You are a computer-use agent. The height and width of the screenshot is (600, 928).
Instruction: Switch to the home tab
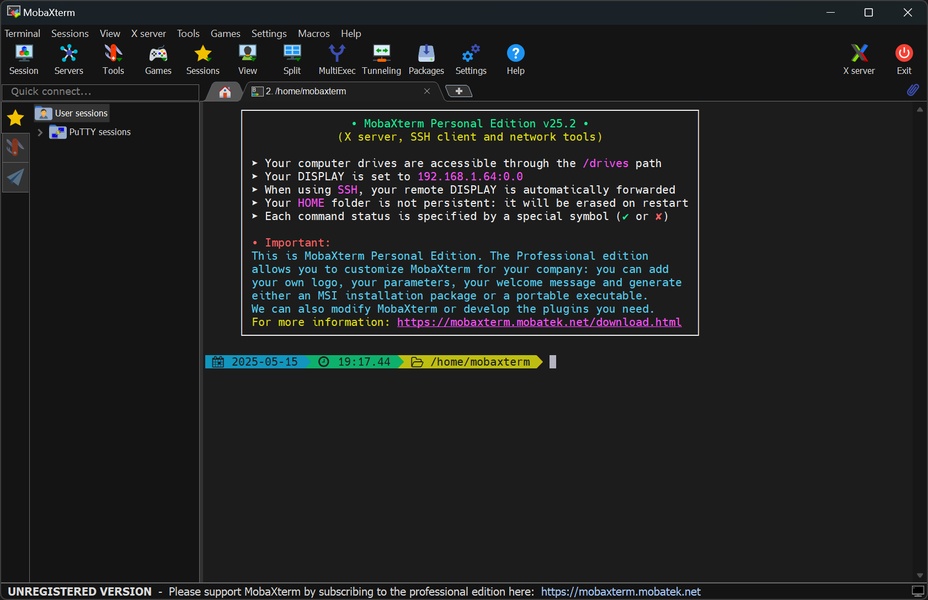tap(225, 92)
